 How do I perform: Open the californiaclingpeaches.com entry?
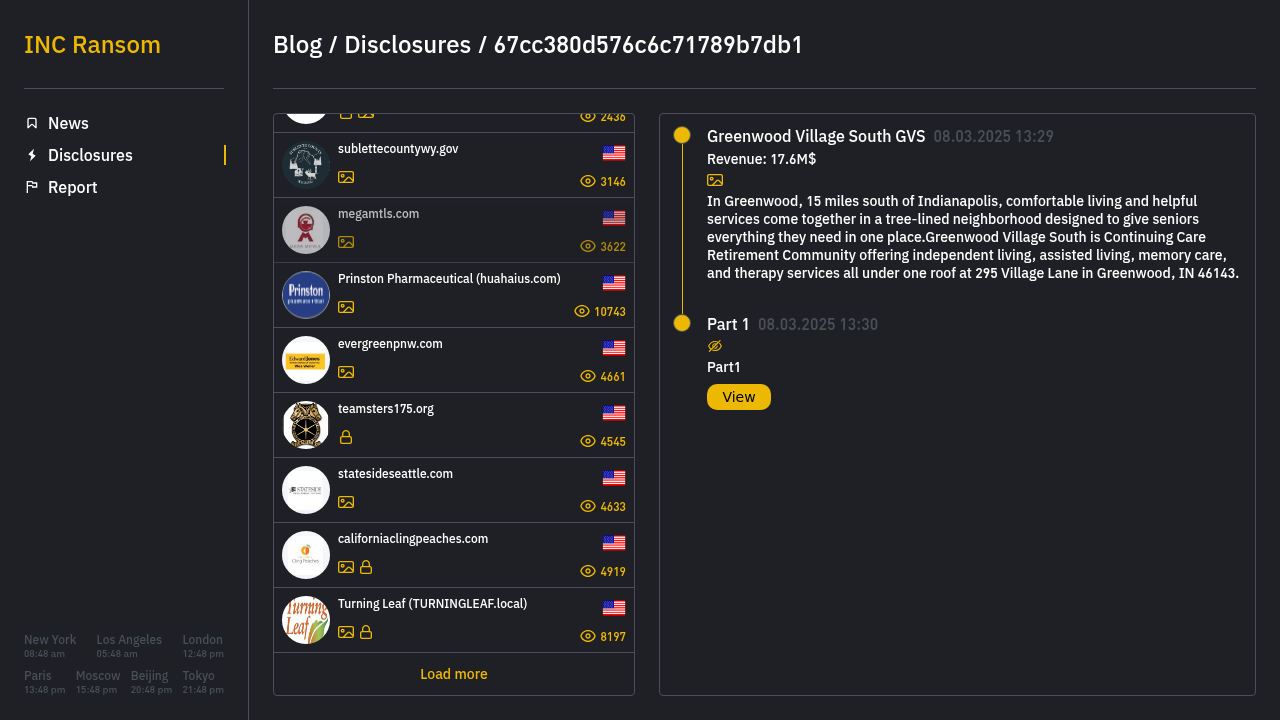pyautogui.click(x=454, y=555)
